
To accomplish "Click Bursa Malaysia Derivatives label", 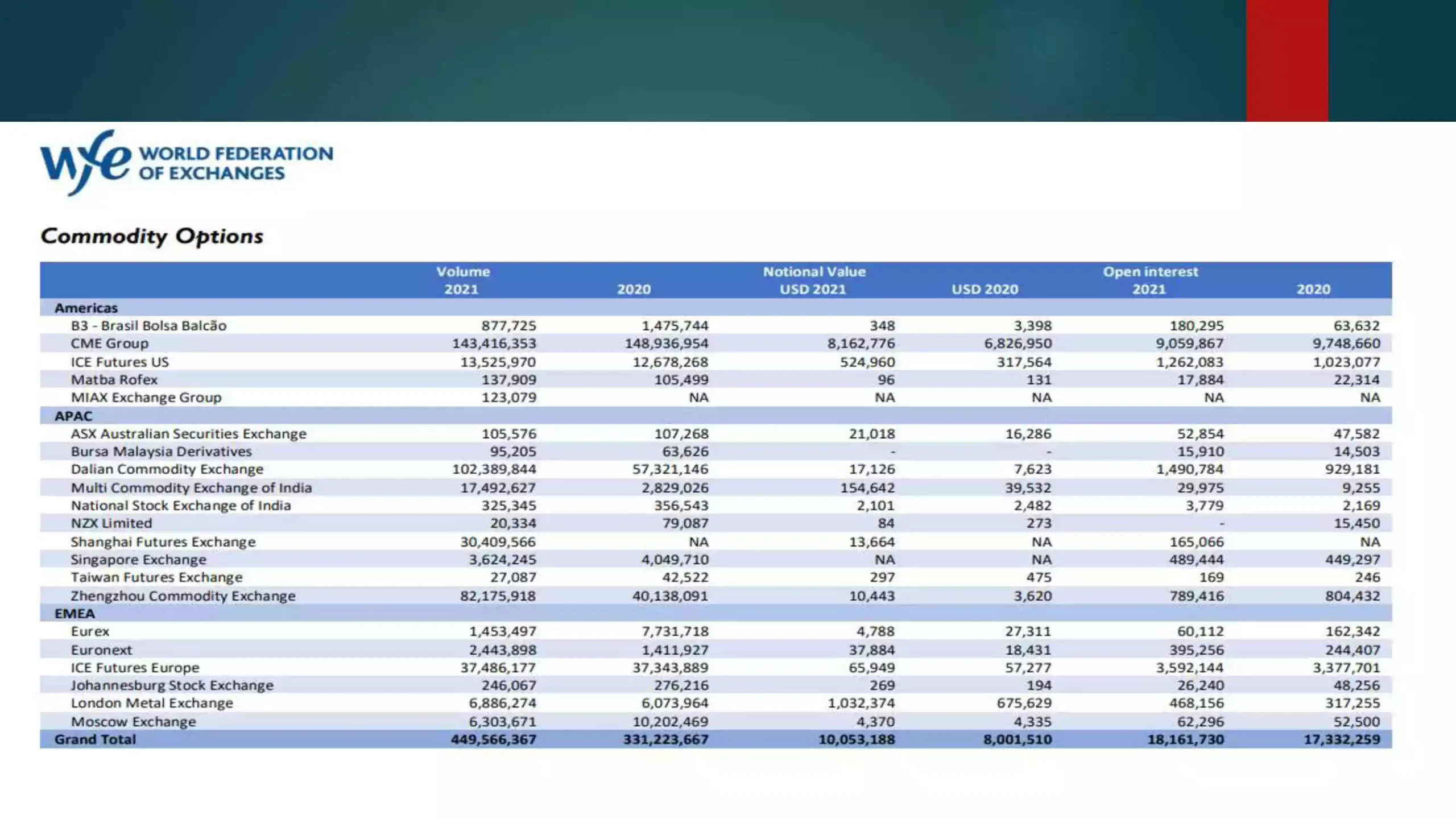I will pyautogui.click(x=161, y=452).
